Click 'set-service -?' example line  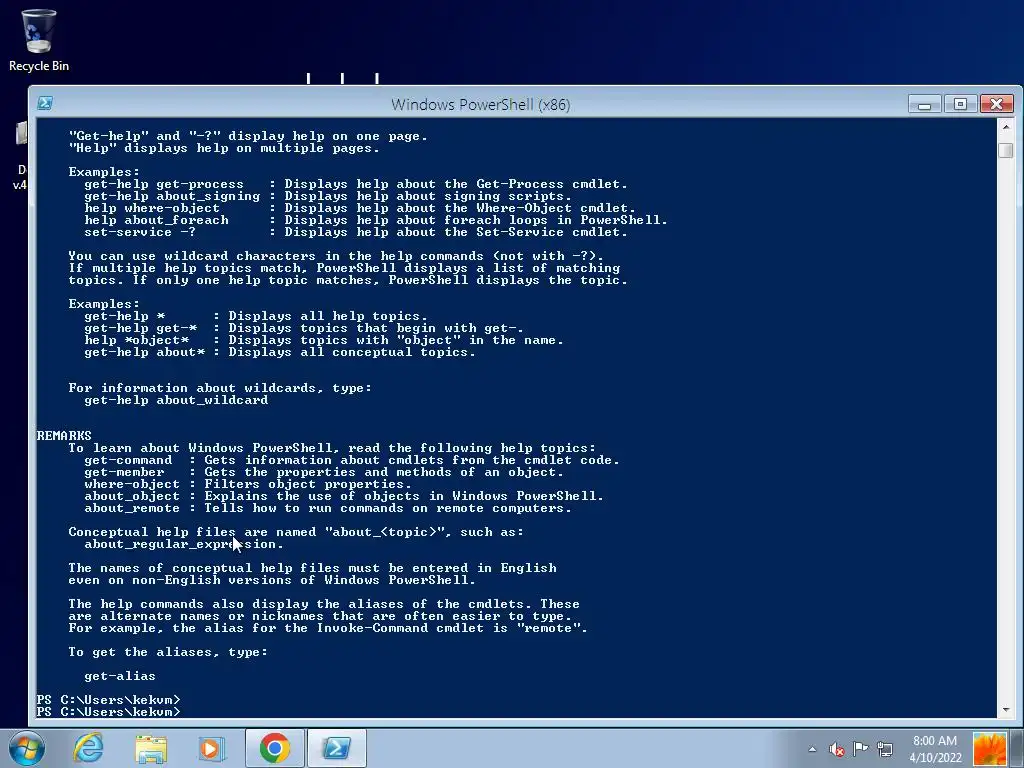tap(356, 232)
